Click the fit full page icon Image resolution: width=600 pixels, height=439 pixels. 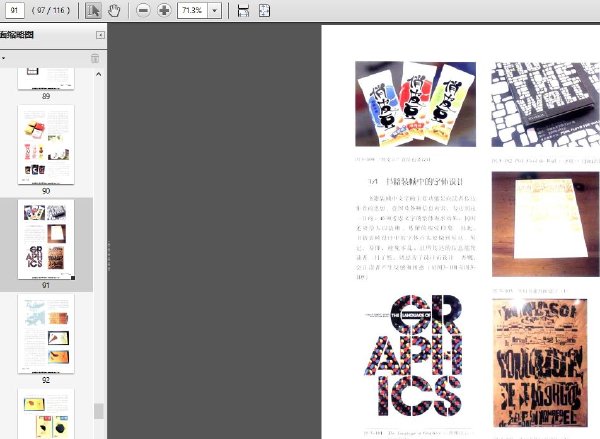tap(264, 10)
